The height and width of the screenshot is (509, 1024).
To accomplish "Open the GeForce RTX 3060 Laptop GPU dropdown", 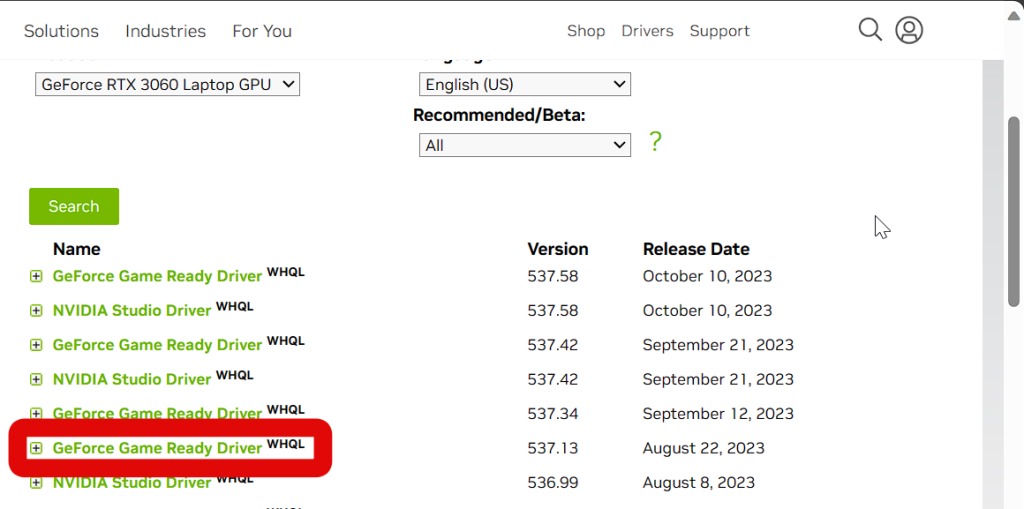I will tap(167, 85).
